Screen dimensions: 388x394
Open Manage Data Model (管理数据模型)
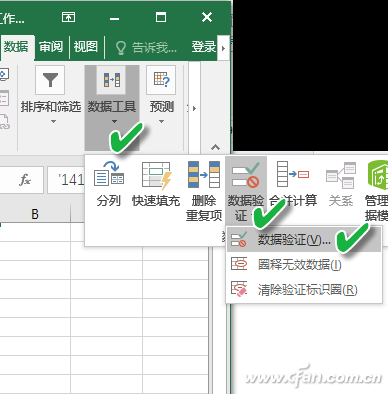tap(376, 191)
